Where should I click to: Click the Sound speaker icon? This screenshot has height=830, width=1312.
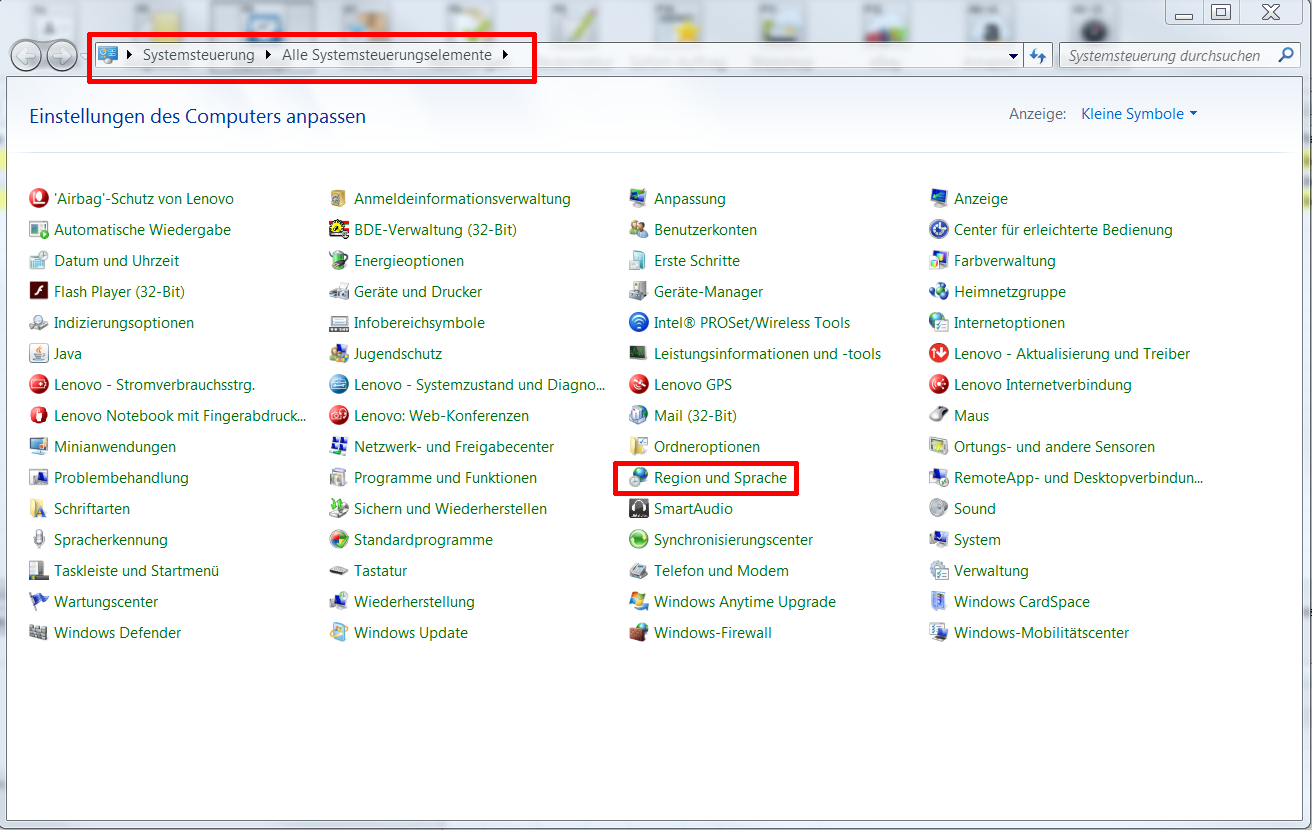point(938,508)
